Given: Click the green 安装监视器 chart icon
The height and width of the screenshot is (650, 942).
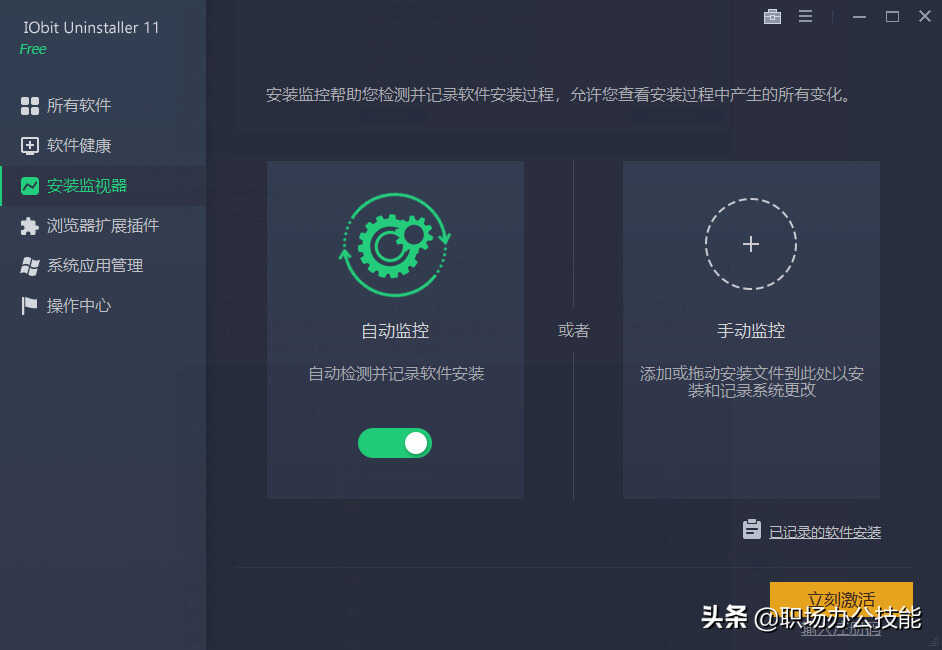Looking at the screenshot, I should tap(29, 186).
